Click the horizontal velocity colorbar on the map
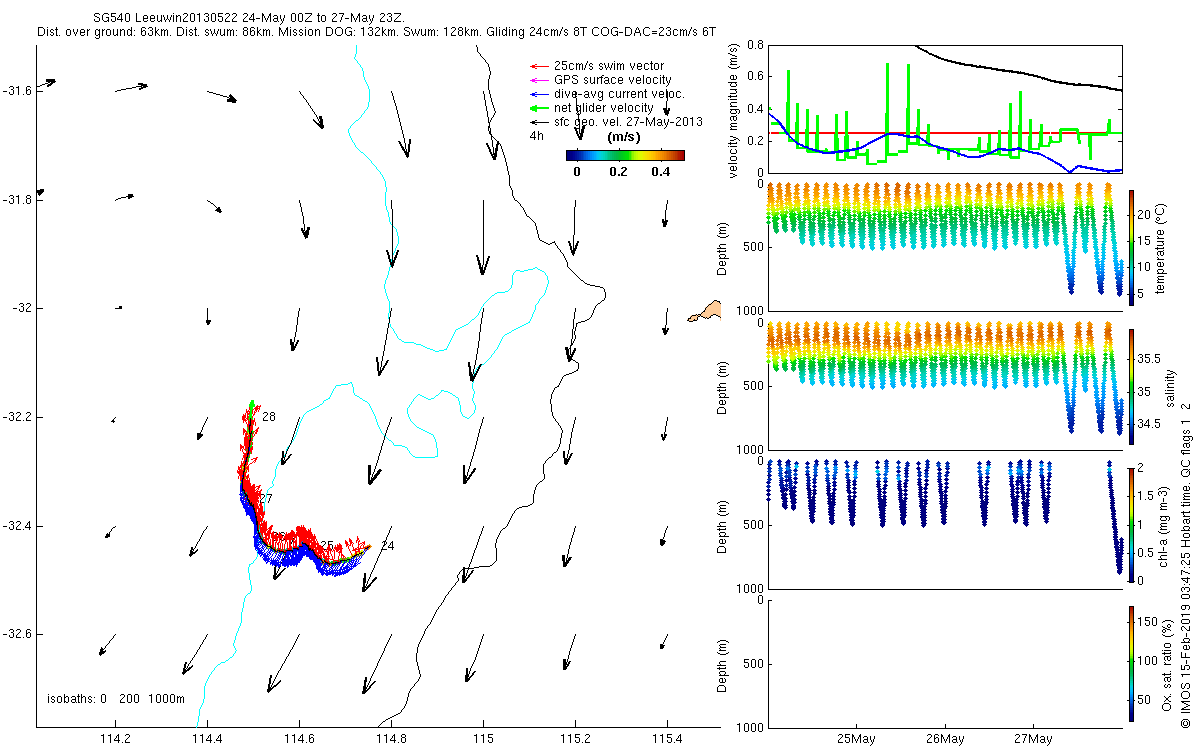This screenshot has width=1200, height=750. point(625,155)
